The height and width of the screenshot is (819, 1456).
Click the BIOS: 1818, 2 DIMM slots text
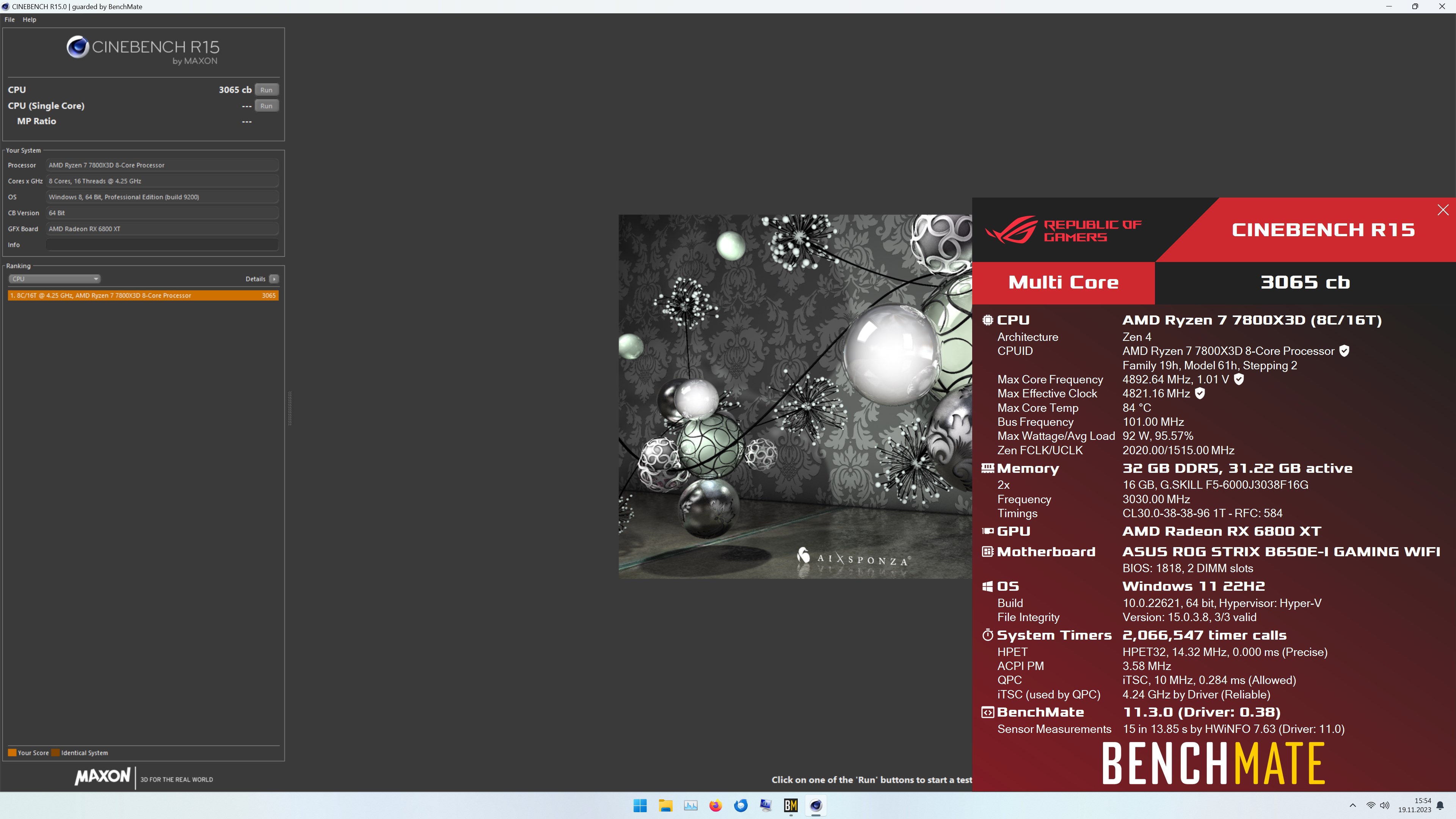(x=1188, y=568)
